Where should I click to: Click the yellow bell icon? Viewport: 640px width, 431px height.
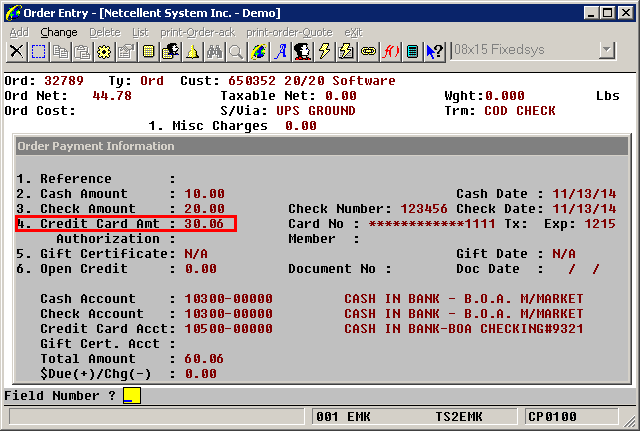pyautogui.click(x=193, y=52)
